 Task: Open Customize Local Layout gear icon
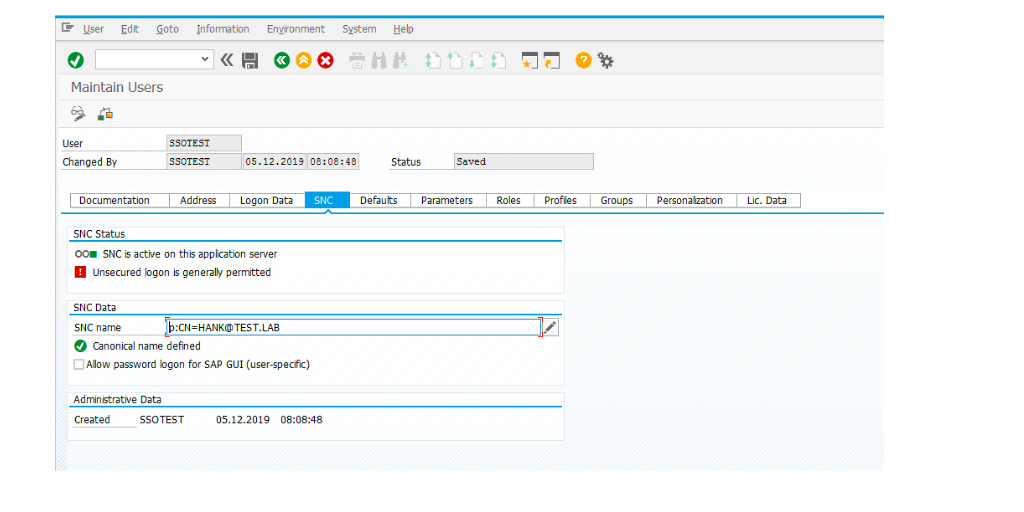click(x=605, y=61)
